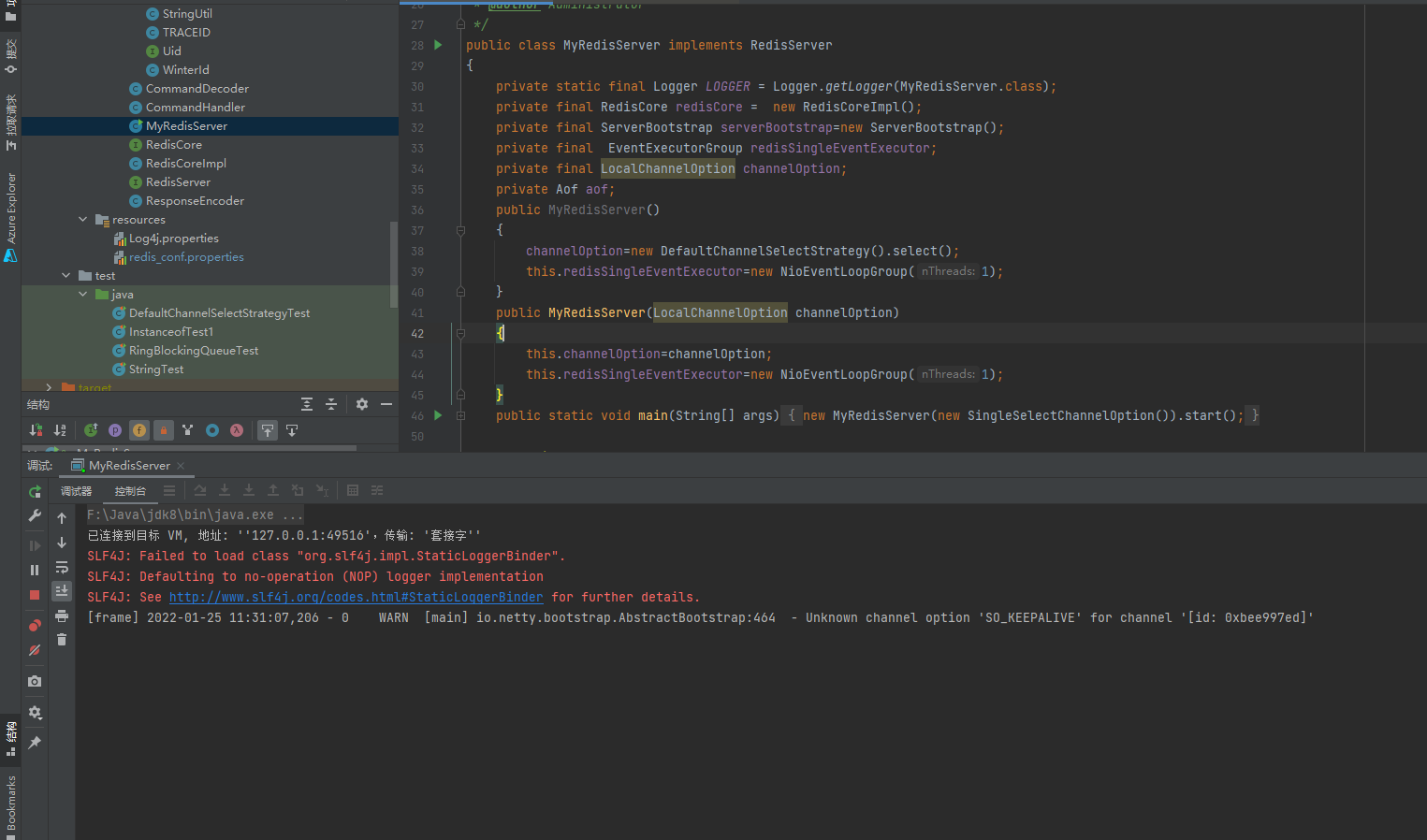Toggle show lambdas icon
Image resolution: width=1427 pixels, height=840 pixels.
237,430
